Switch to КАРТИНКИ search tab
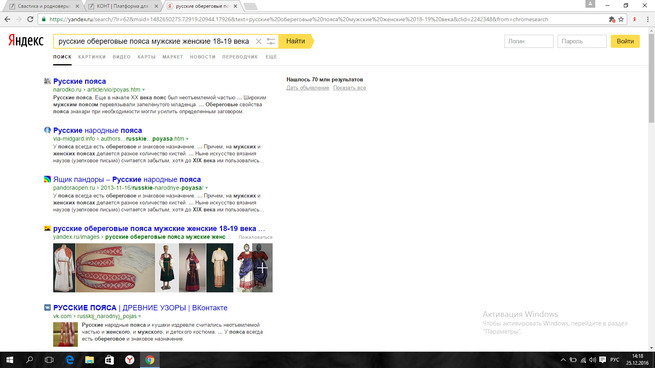 92,57
